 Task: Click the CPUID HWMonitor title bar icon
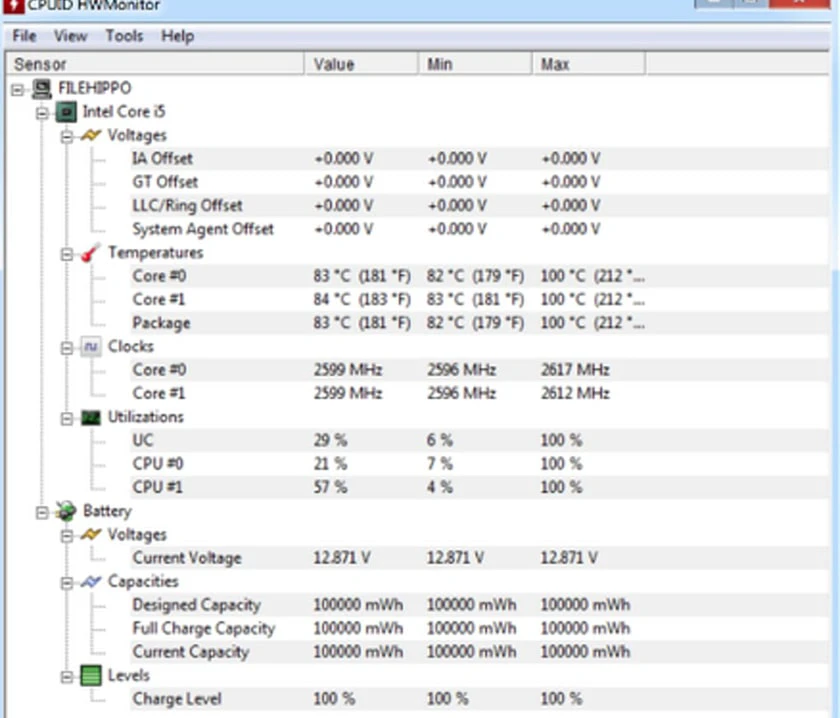coord(13,5)
